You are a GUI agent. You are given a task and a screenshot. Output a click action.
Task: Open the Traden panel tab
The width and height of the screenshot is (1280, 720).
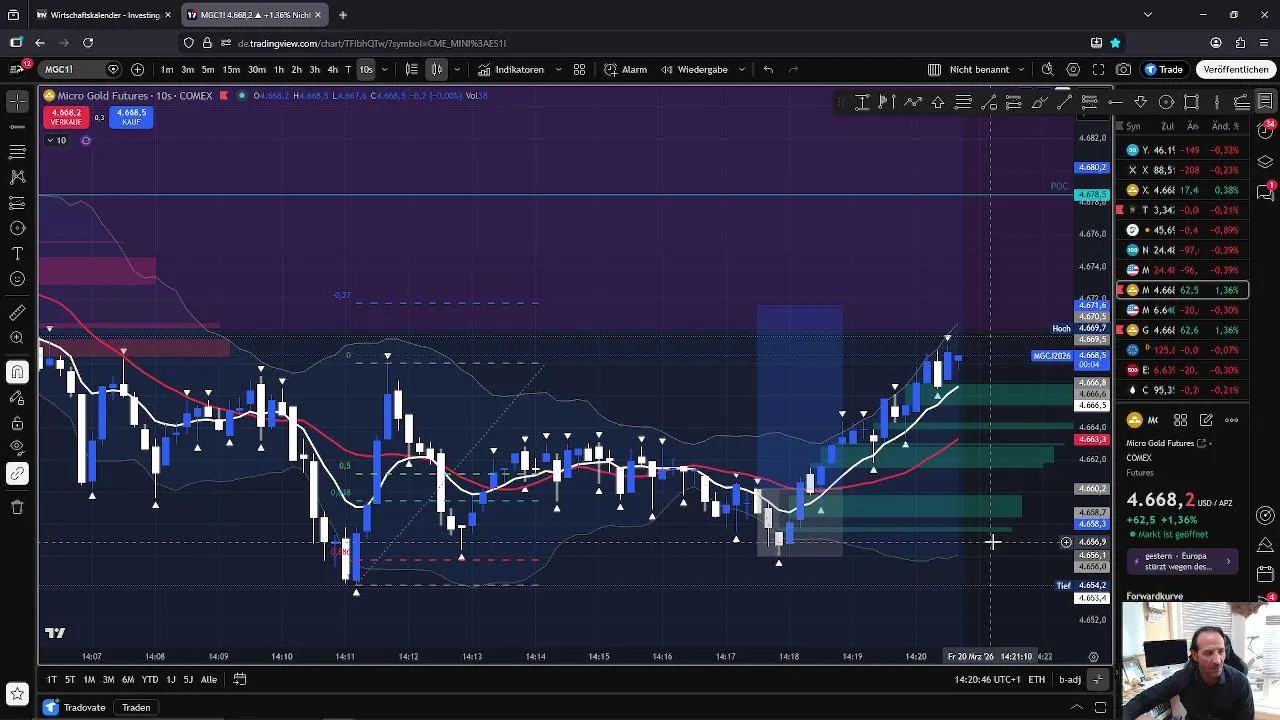136,707
